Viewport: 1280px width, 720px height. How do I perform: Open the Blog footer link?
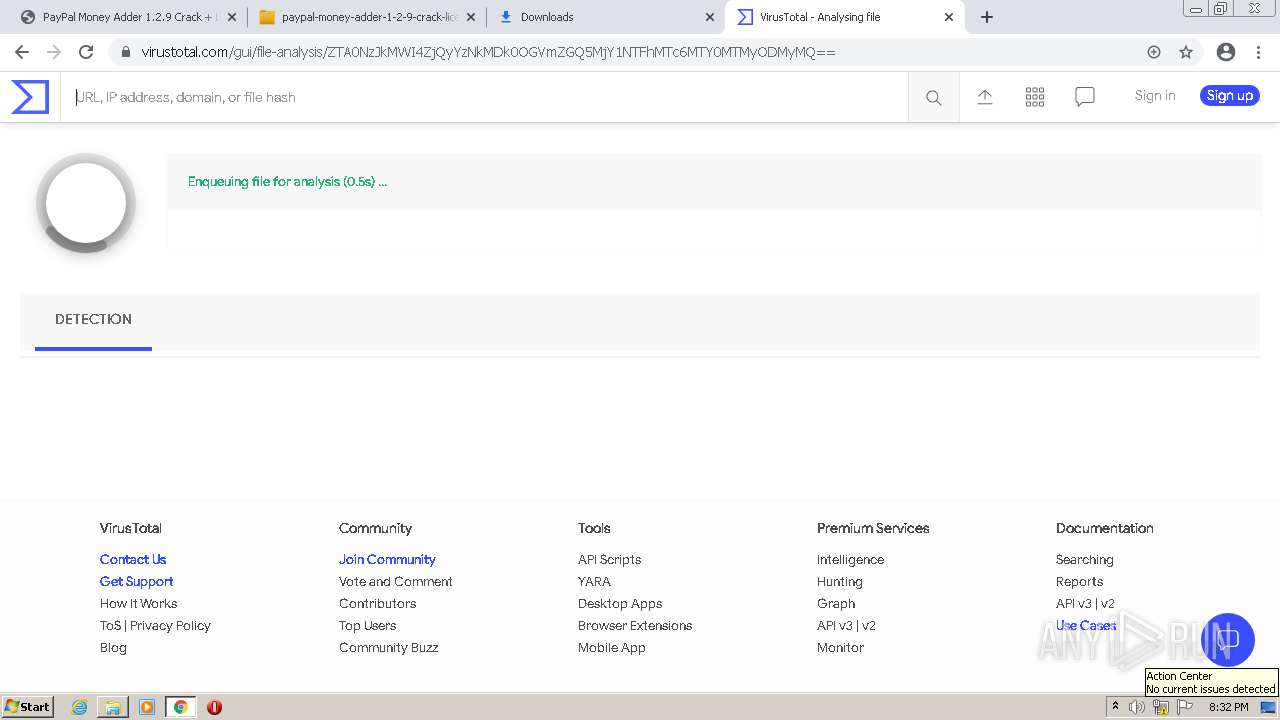113,648
